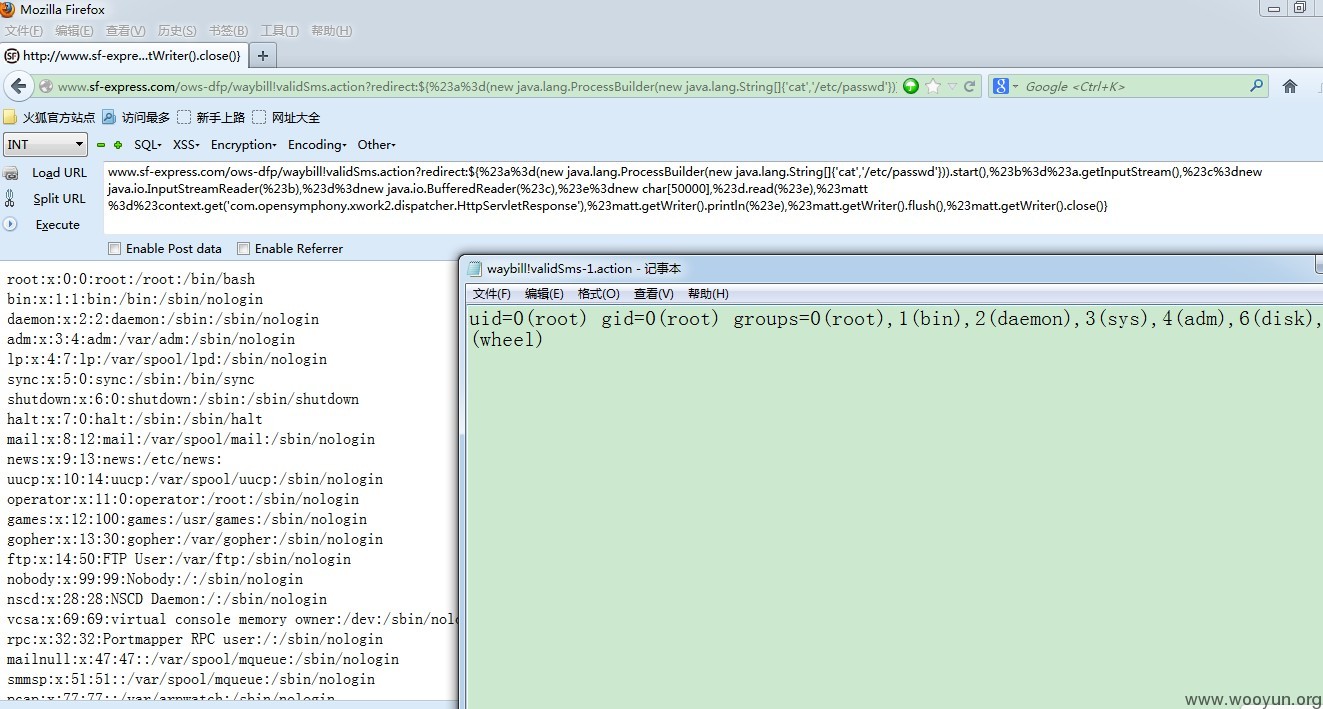Enable Post data checkbox
Screen dimensions: 1323x709
(114, 248)
